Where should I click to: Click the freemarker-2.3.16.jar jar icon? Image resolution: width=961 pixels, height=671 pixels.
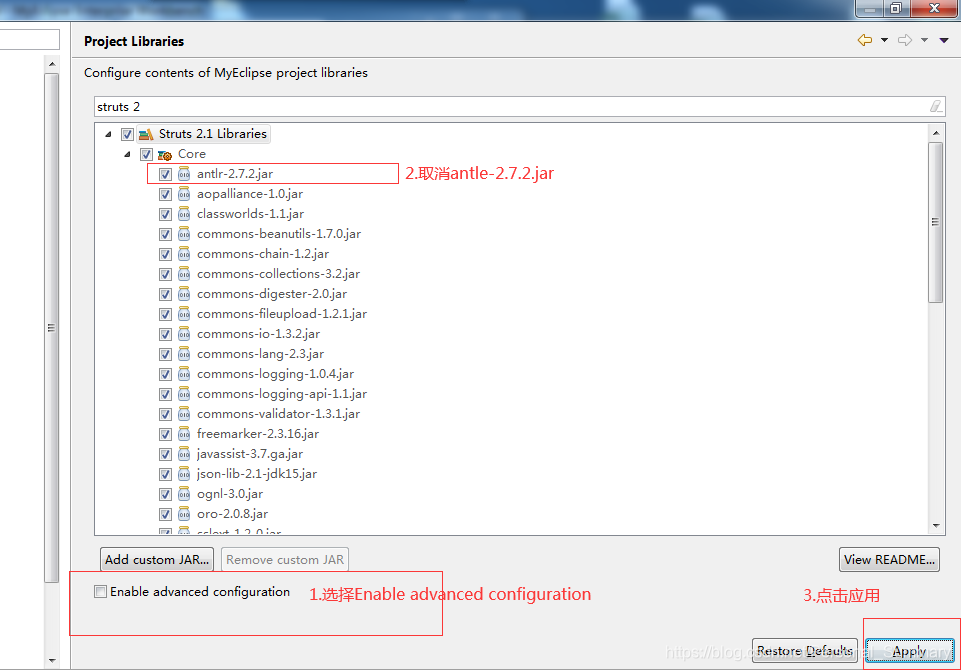click(x=184, y=434)
